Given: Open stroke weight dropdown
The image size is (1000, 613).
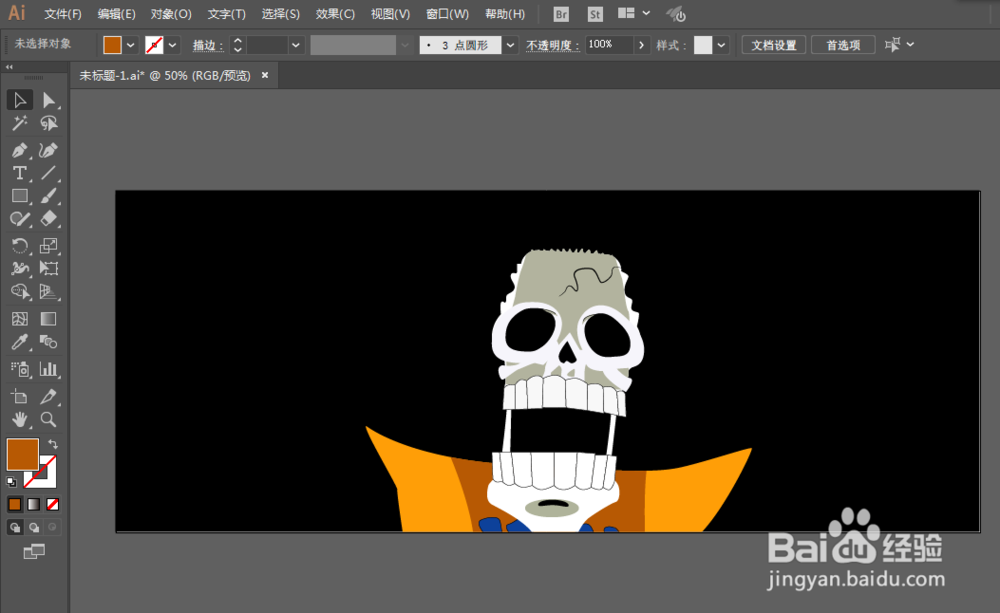Looking at the screenshot, I should pyautogui.click(x=295, y=45).
